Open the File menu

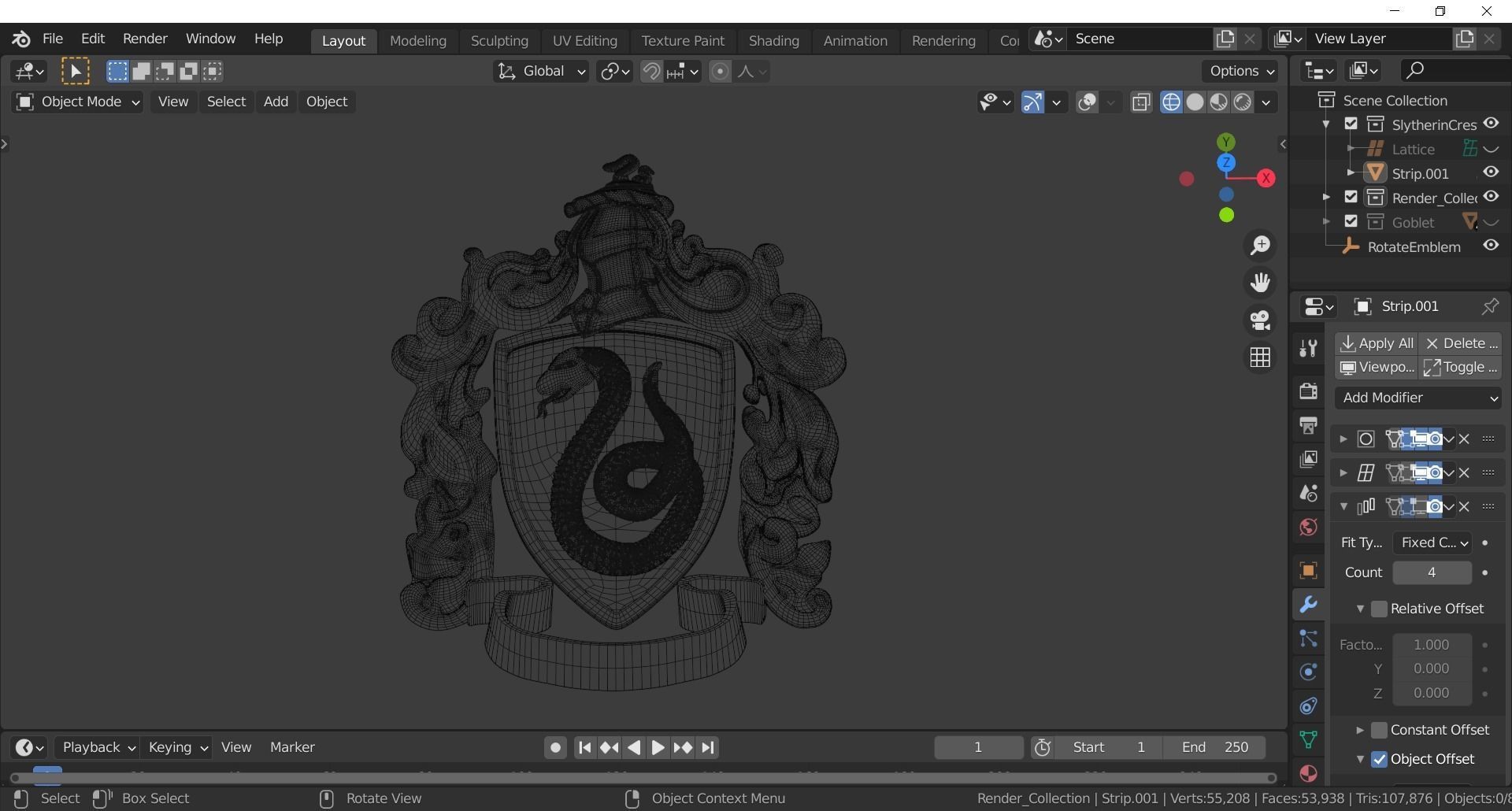click(53, 39)
